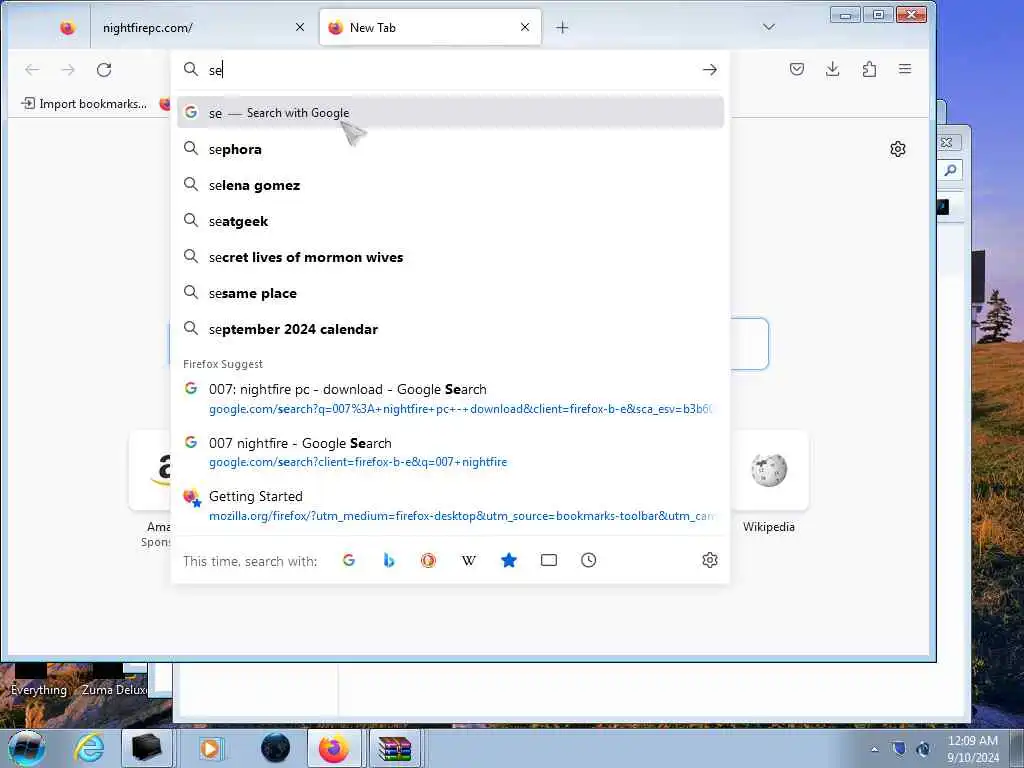Screen dimensions: 1024x768
Task: Open 007 nightfire - Google Search result
Action: [451, 452]
